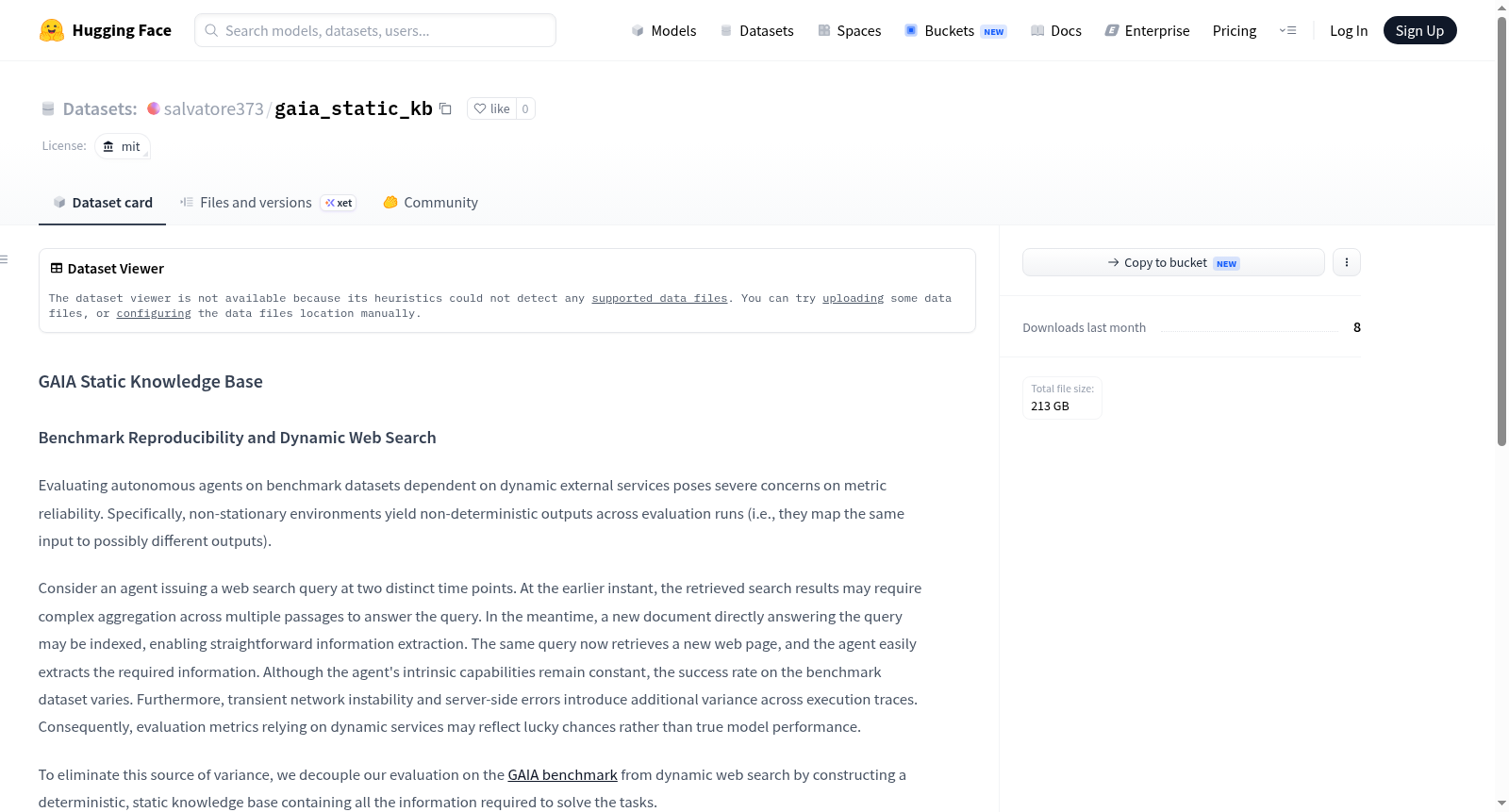Screen dimensions: 1509x812
Task: Click the License: label
Action: 64,146
